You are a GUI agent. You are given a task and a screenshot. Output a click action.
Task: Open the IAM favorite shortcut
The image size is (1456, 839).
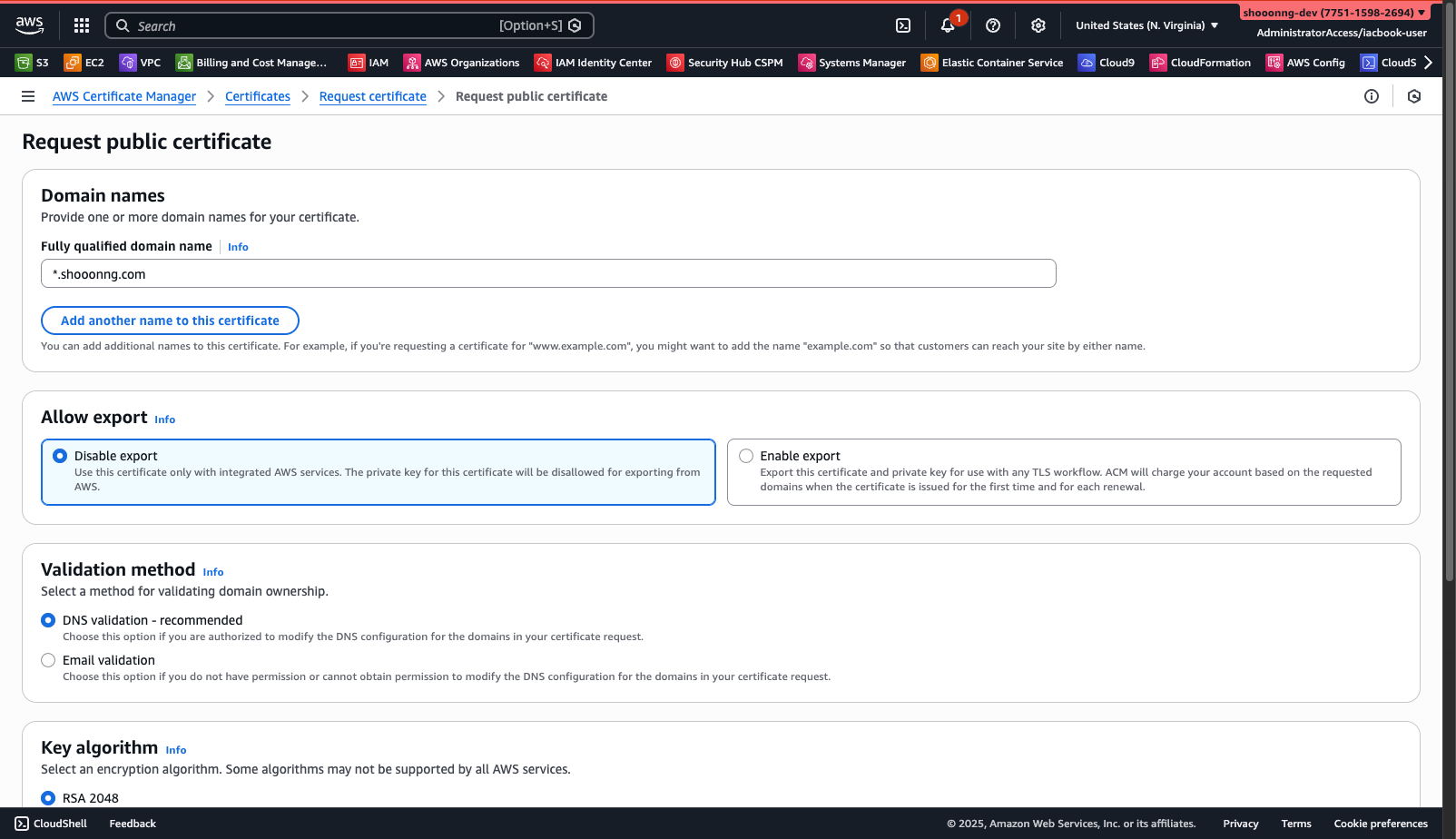(369, 63)
